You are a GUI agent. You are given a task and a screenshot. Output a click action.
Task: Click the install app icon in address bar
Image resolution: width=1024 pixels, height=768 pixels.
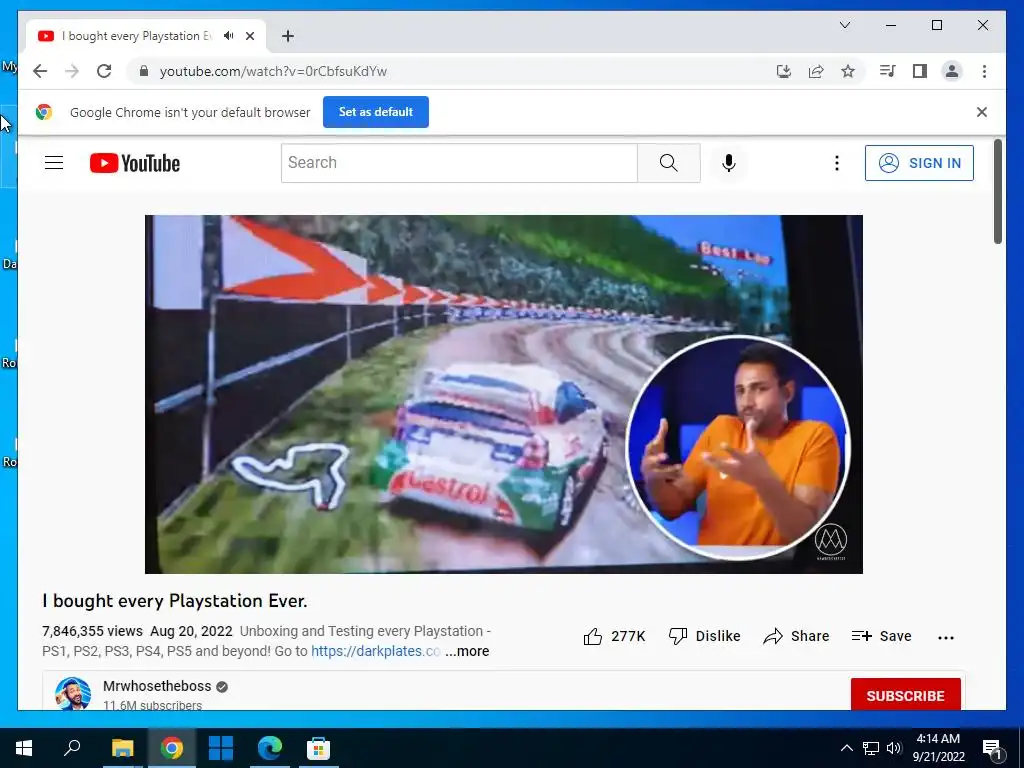[x=784, y=71]
